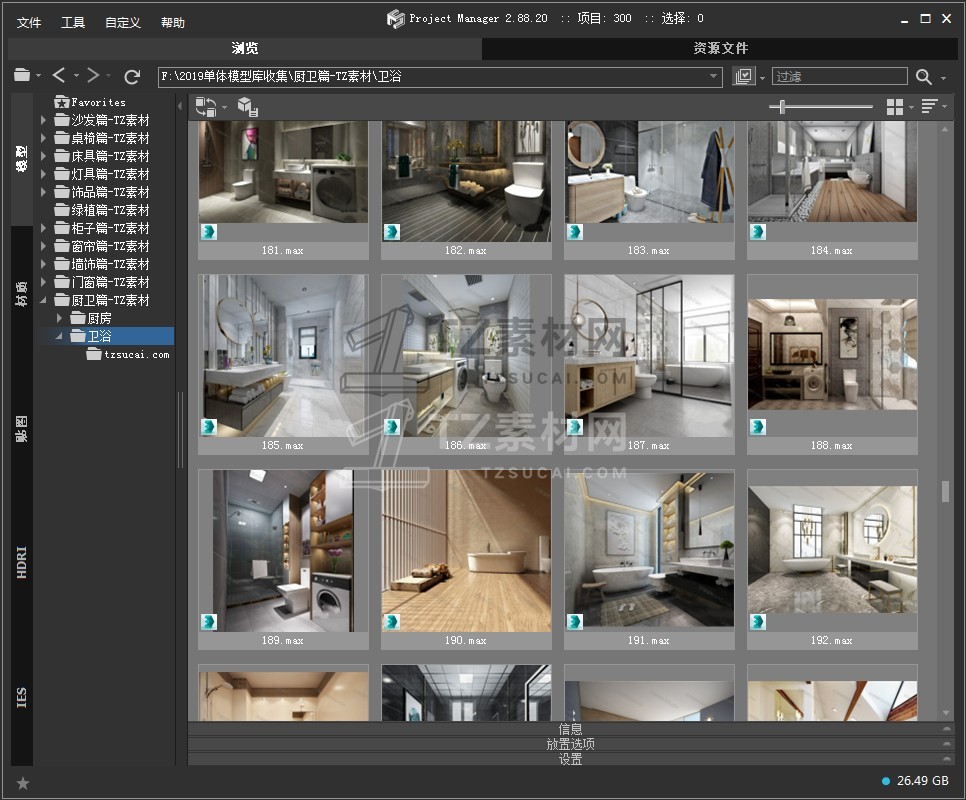Image resolution: width=966 pixels, height=800 pixels.
Task: Click the folder icon left of navigation arrows
Action: 22,76
